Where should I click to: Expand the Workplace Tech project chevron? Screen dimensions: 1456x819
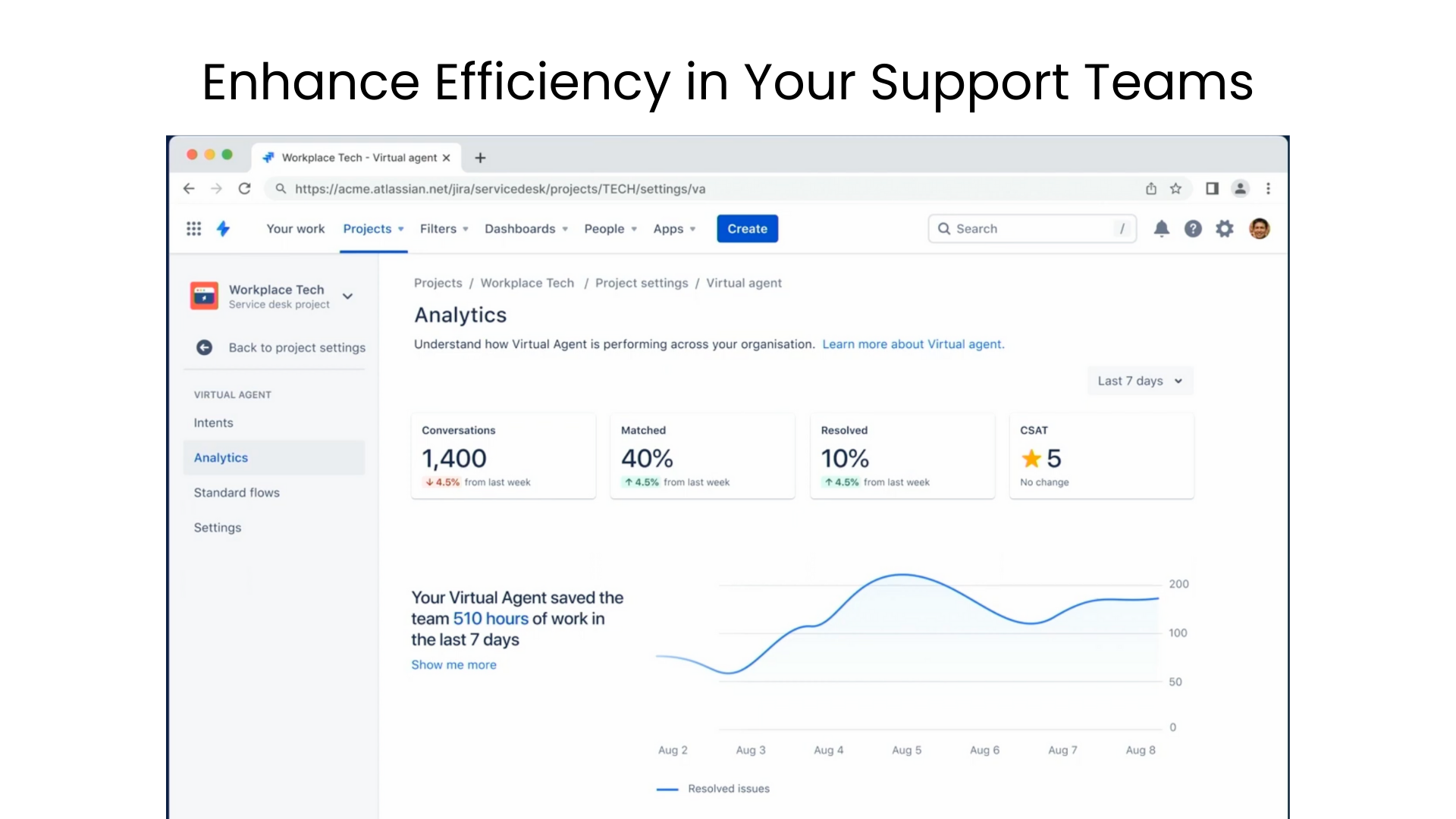(347, 296)
